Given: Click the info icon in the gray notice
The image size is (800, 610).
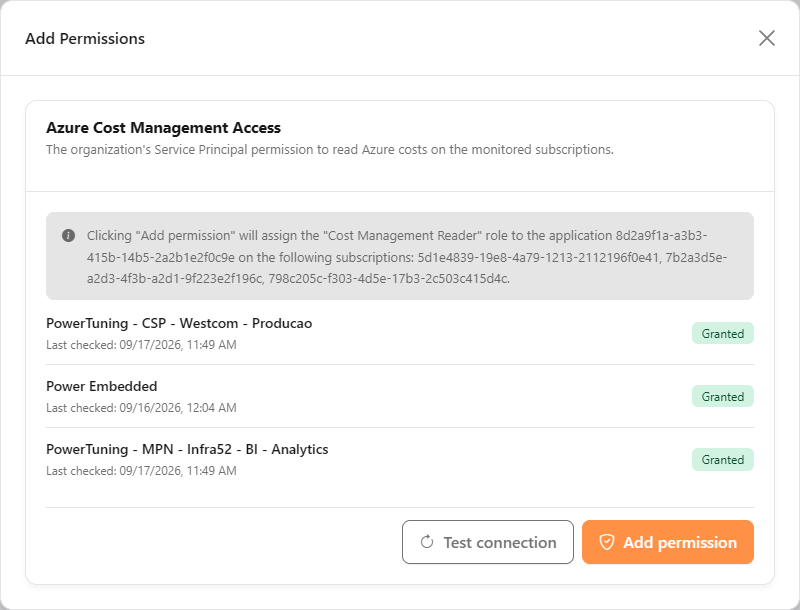Looking at the screenshot, I should click(x=68, y=235).
